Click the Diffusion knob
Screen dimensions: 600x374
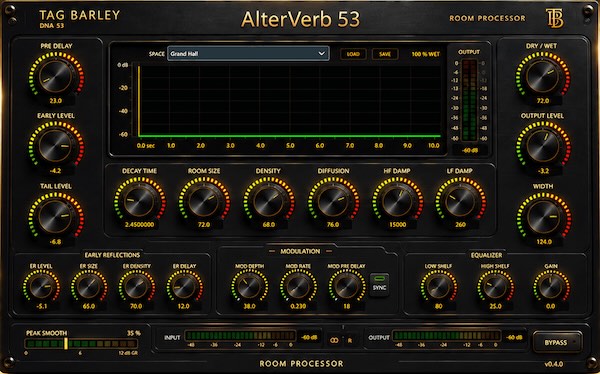pos(333,201)
